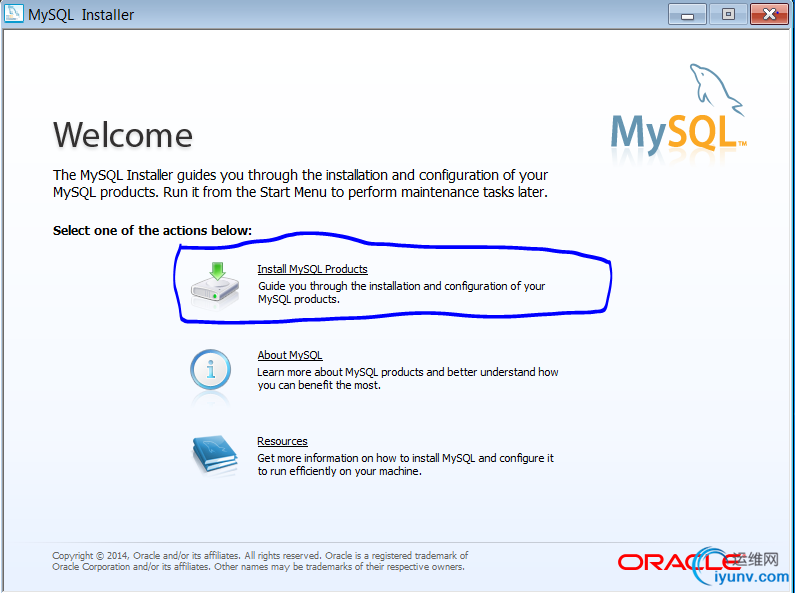Click the 'Get more information on how to install' text
Image resolution: width=795 pixels, height=593 pixels.
(405, 464)
